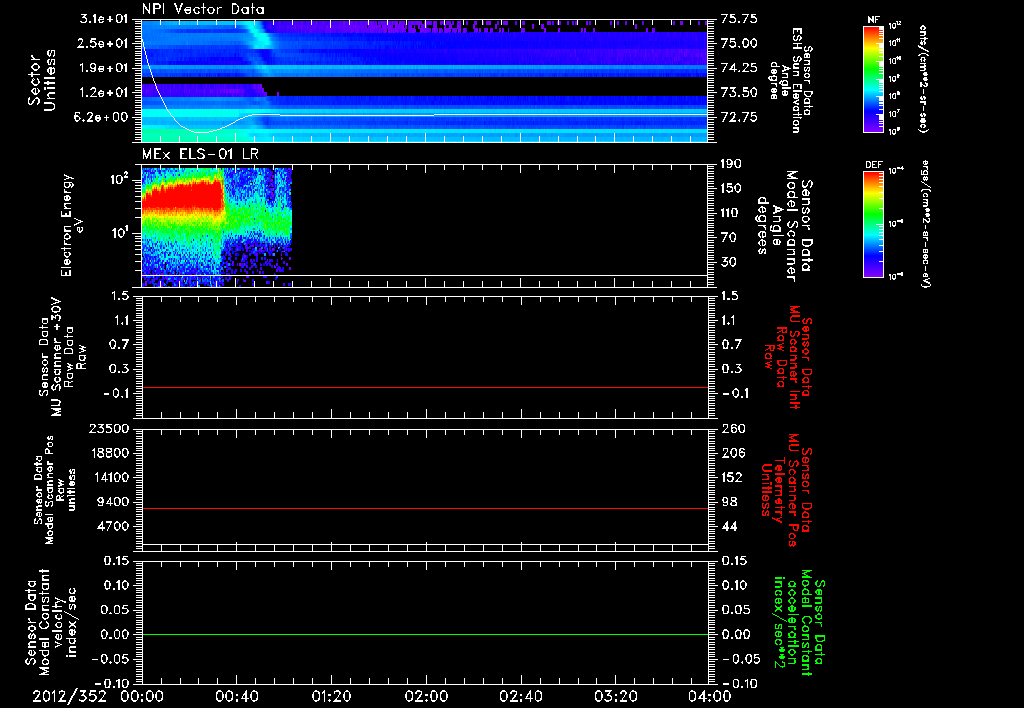
Task: Click the 10¹ electron energy tick label
Action: [120, 233]
